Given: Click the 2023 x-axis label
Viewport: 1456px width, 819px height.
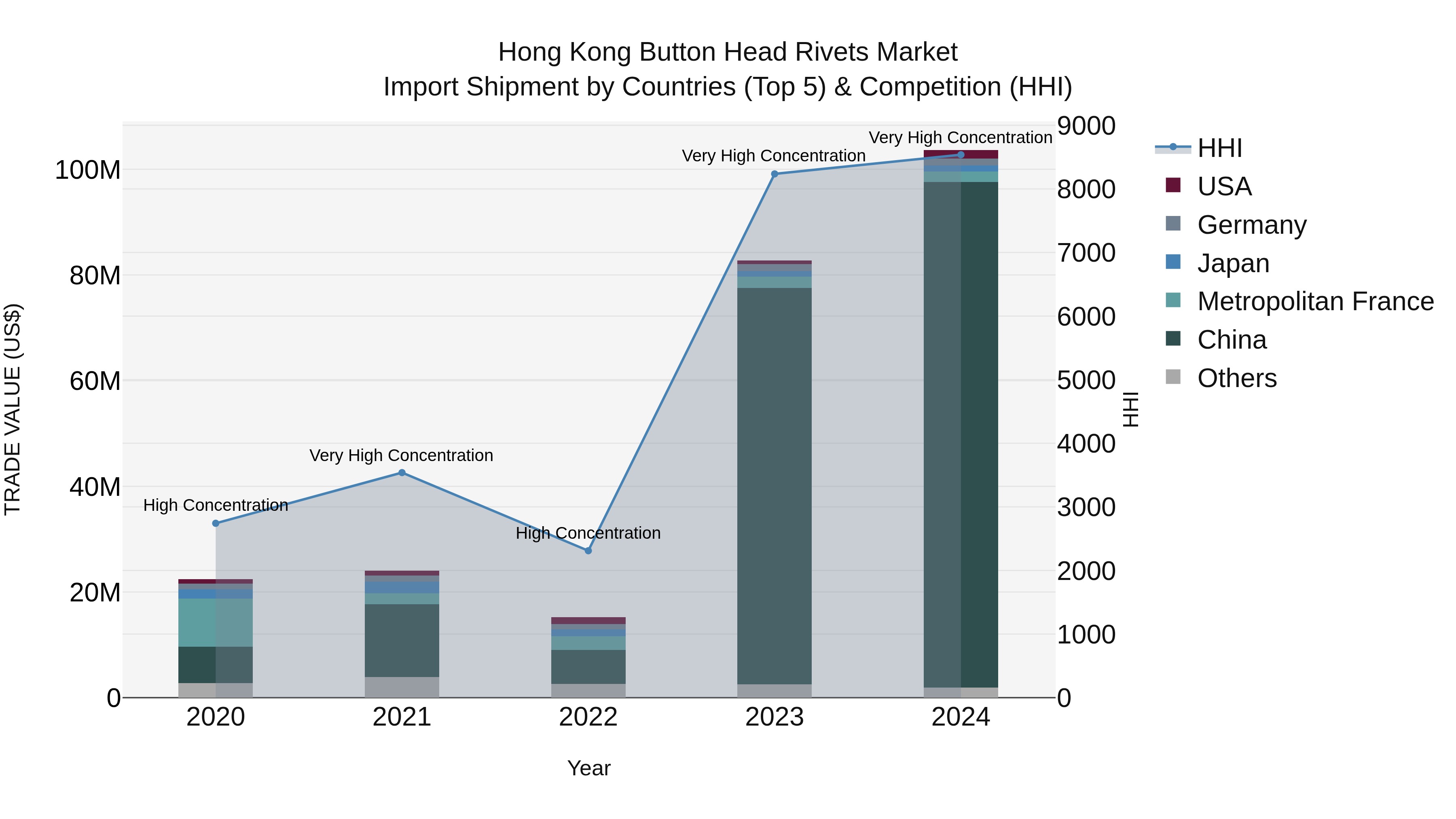Looking at the screenshot, I should coord(775,717).
